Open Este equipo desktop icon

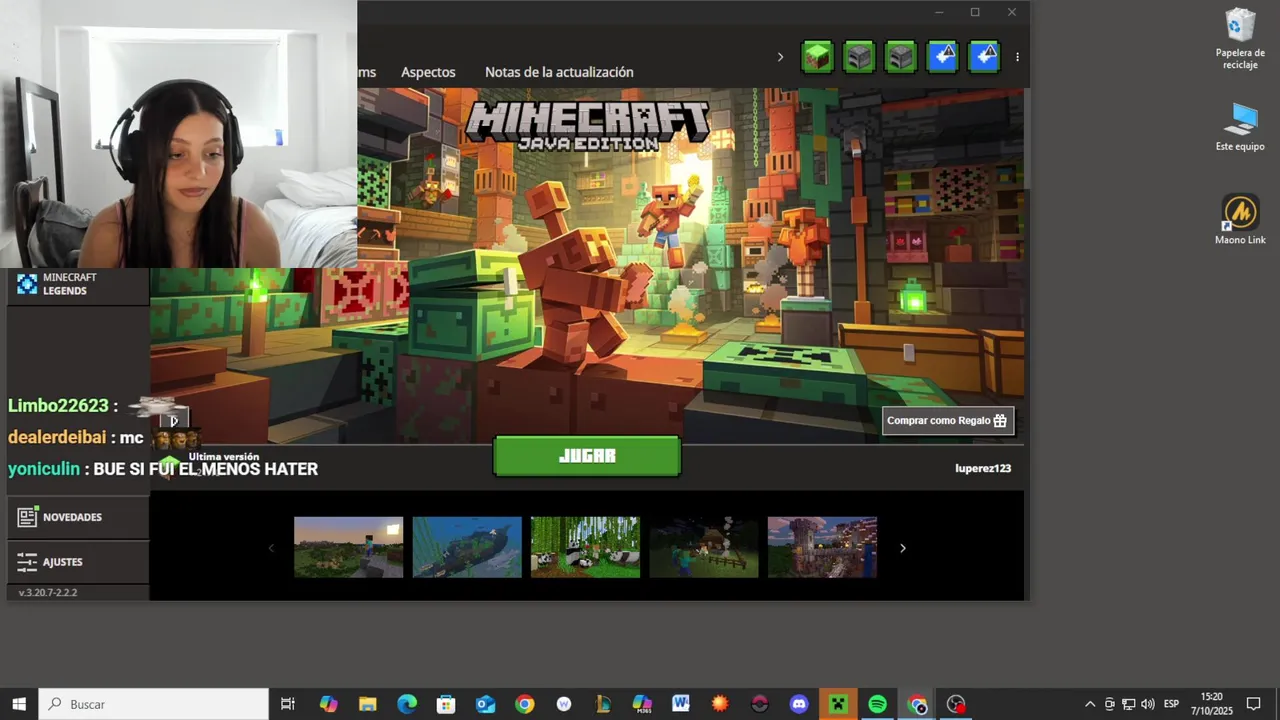1240,127
